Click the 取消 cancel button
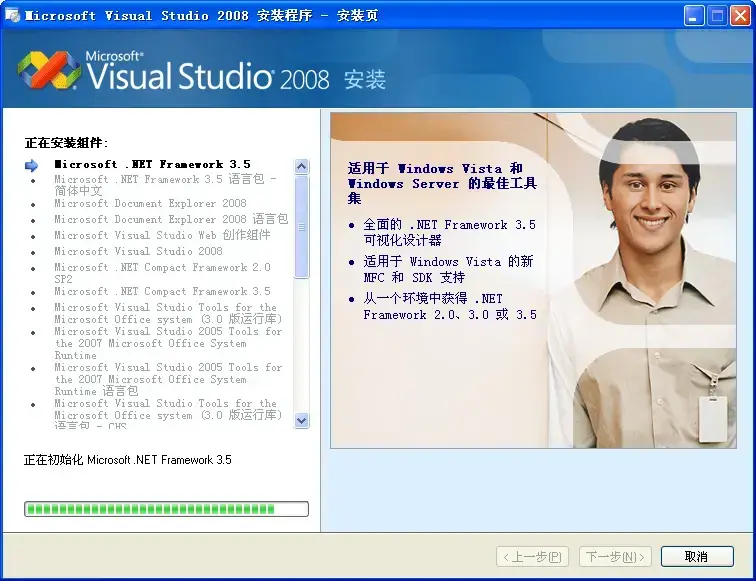This screenshot has height=581, width=756. [697, 557]
